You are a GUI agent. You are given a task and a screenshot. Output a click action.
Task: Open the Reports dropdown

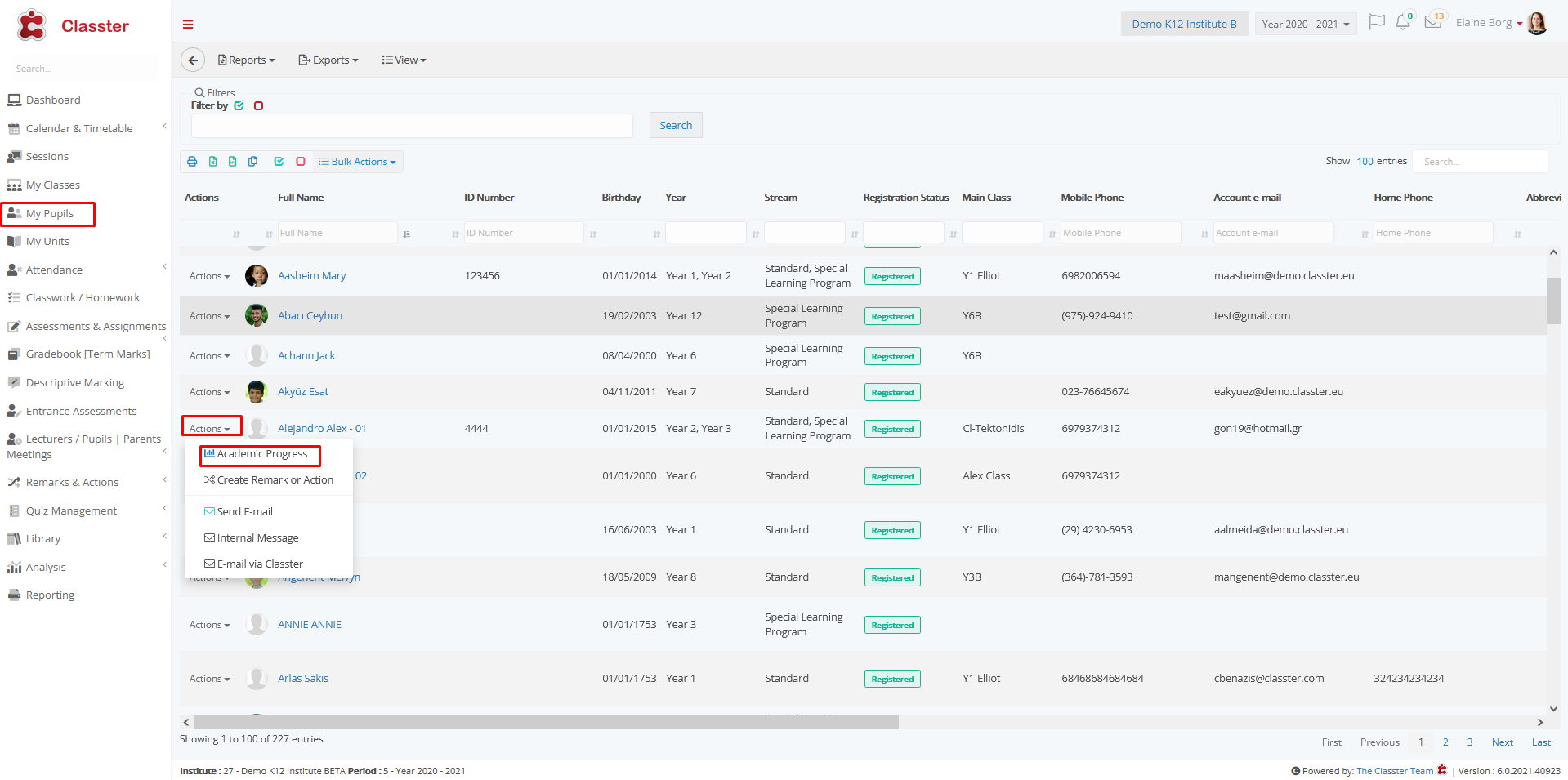(x=247, y=60)
